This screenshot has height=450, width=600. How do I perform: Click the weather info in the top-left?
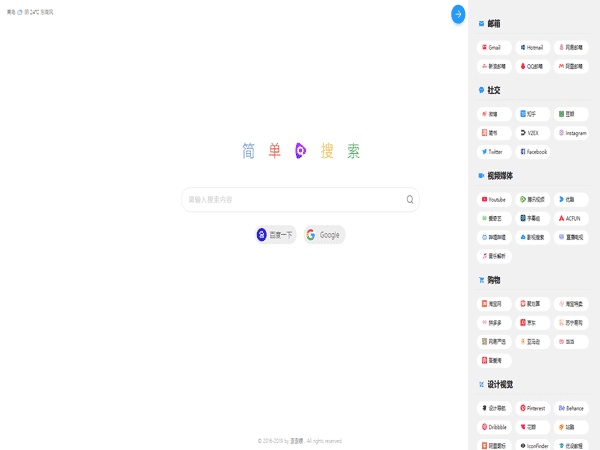coord(30,12)
